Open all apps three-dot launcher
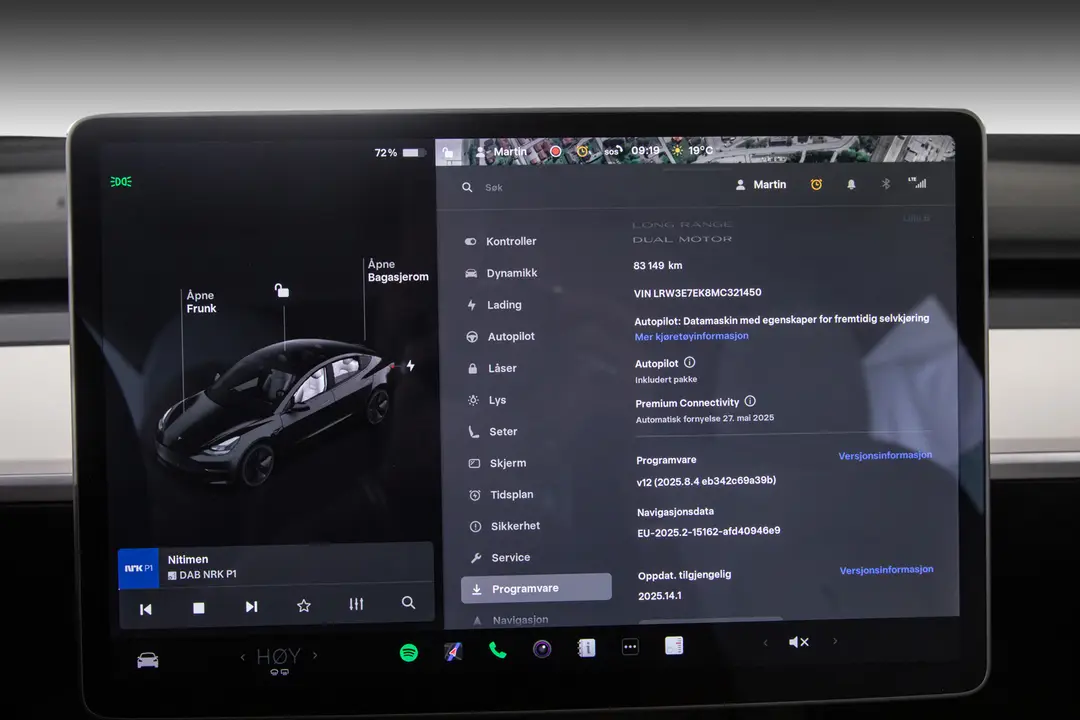The image size is (1080, 720). [x=630, y=646]
